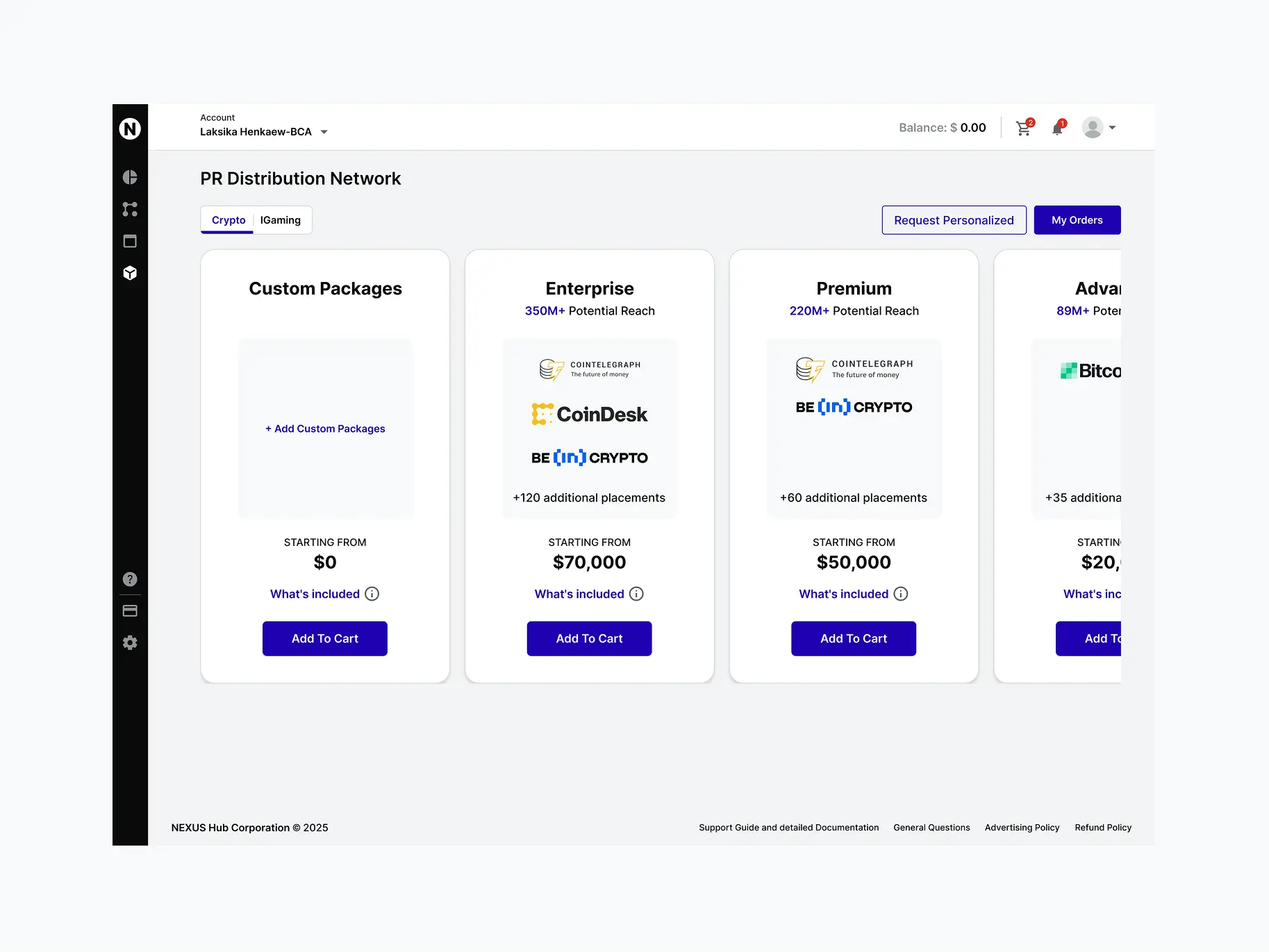Viewport: 1269px width, 952px height.
Task: Open the Refund Policy footer link
Action: (1103, 827)
